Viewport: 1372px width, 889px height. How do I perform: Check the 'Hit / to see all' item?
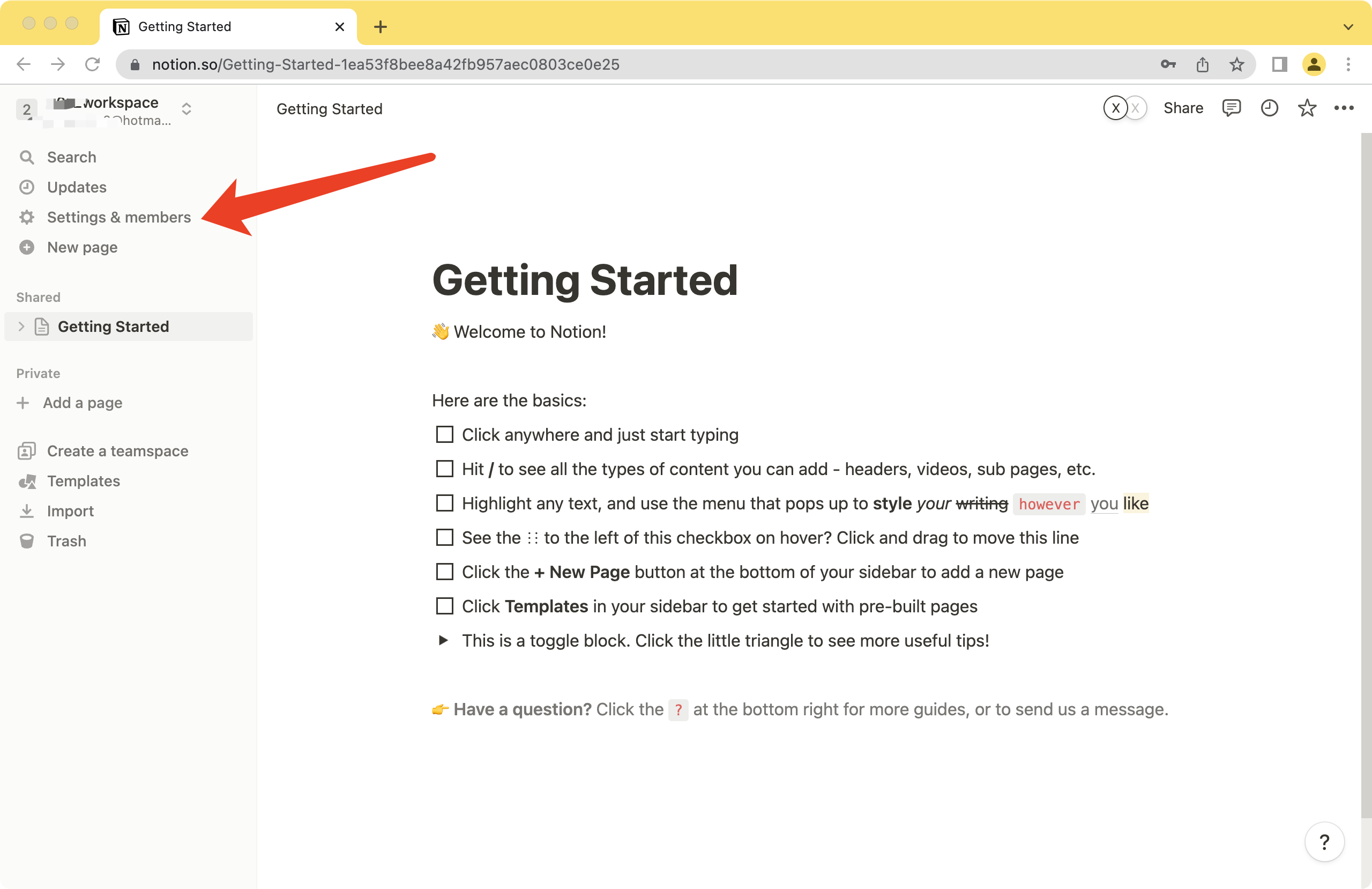tap(444, 469)
